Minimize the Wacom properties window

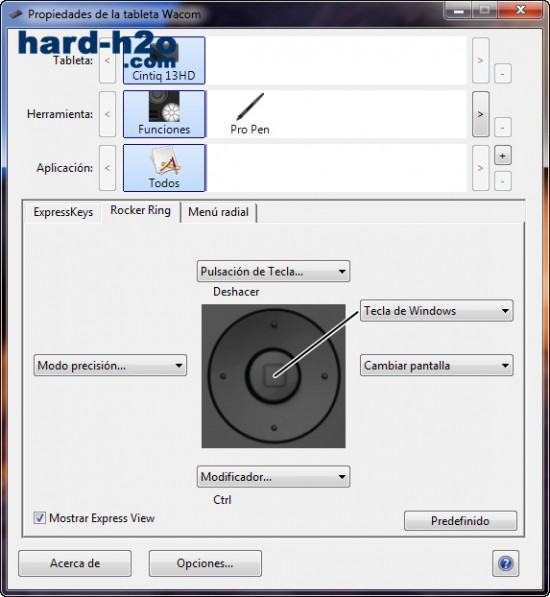click(x=458, y=11)
